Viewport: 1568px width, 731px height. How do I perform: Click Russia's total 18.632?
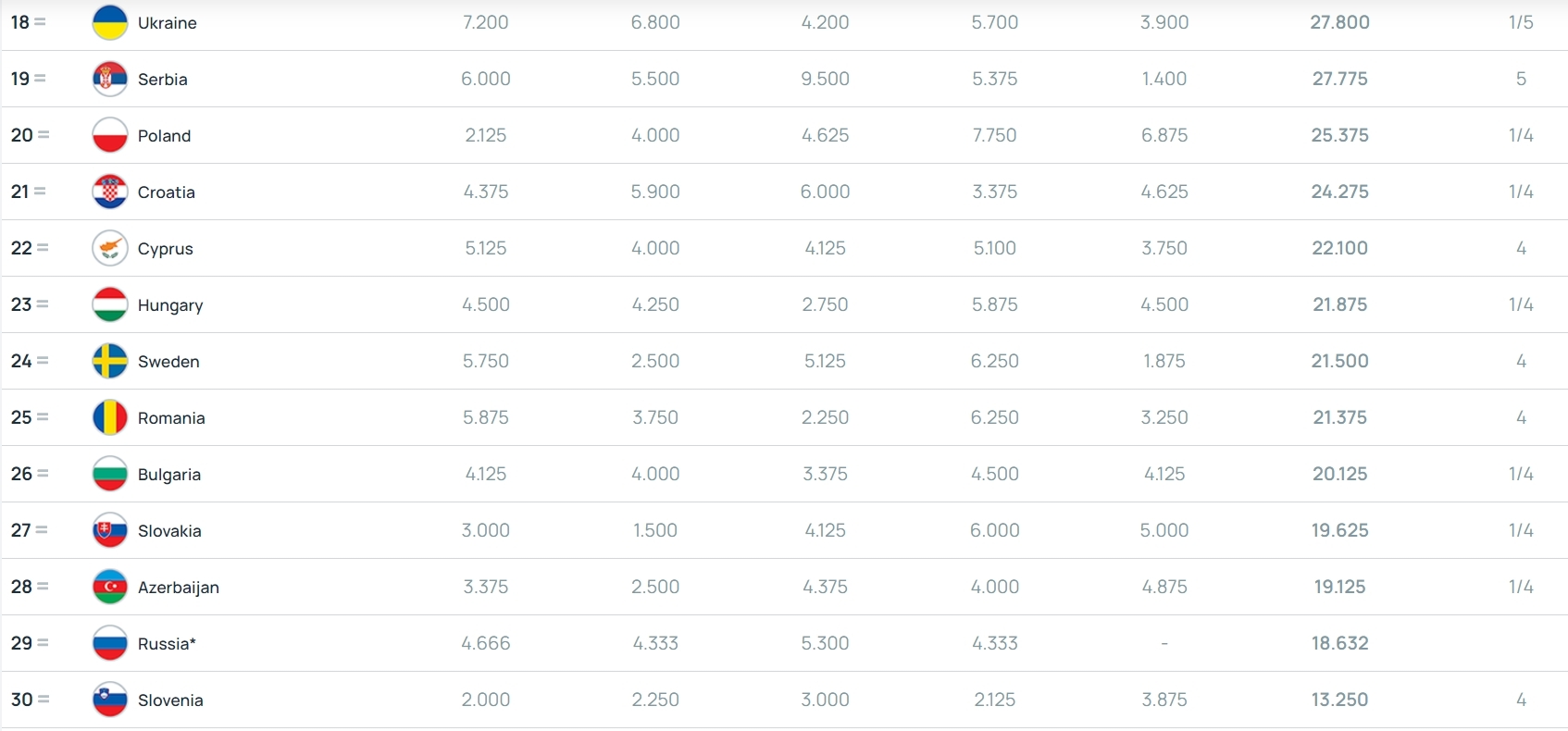(x=1339, y=643)
